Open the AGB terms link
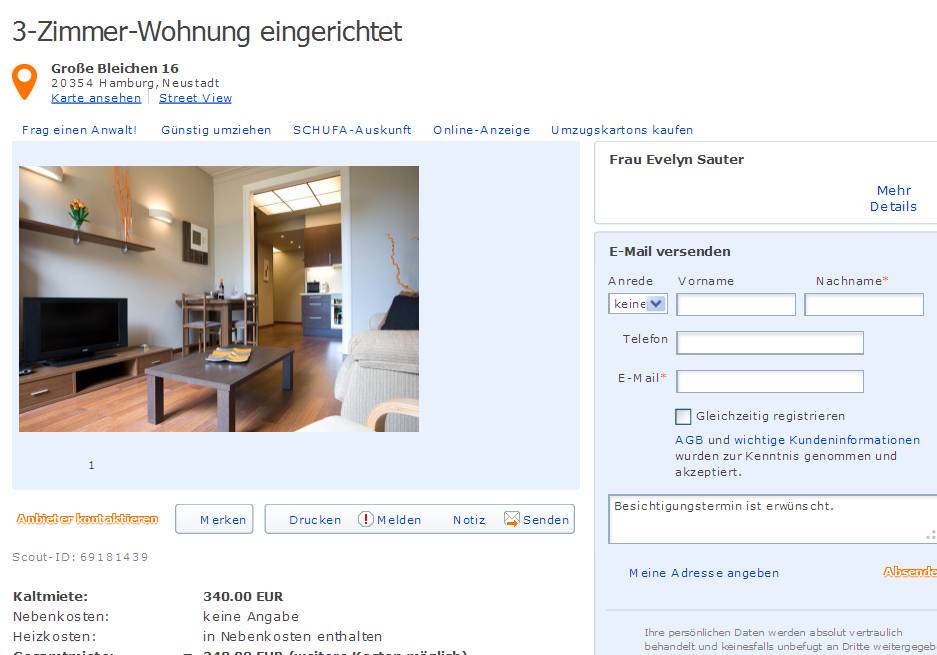The height and width of the screenshot is (655, 937). pyautogui.click(x=689, y=440)
